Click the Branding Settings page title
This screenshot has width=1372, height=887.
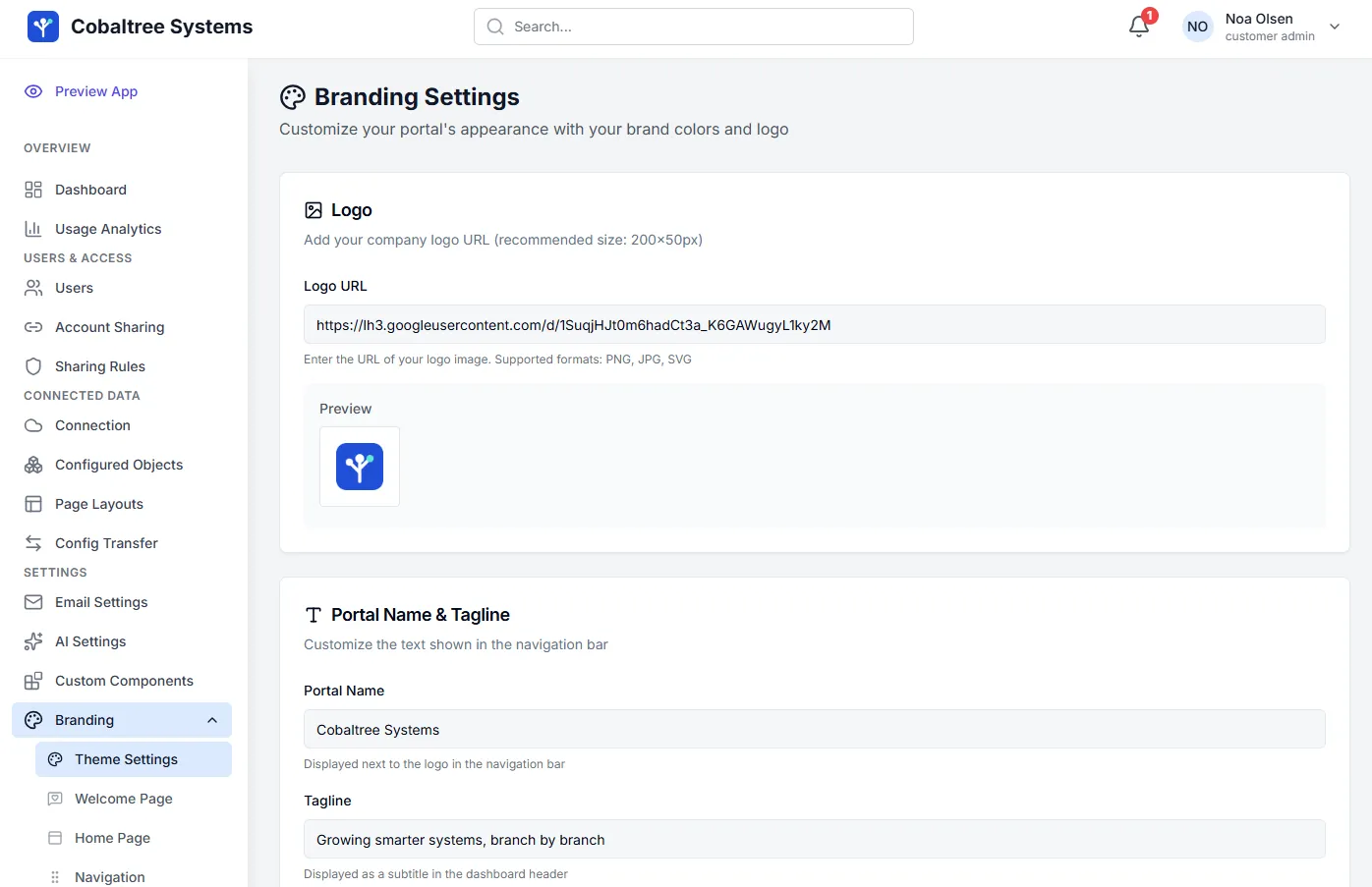tap(417, 97)
